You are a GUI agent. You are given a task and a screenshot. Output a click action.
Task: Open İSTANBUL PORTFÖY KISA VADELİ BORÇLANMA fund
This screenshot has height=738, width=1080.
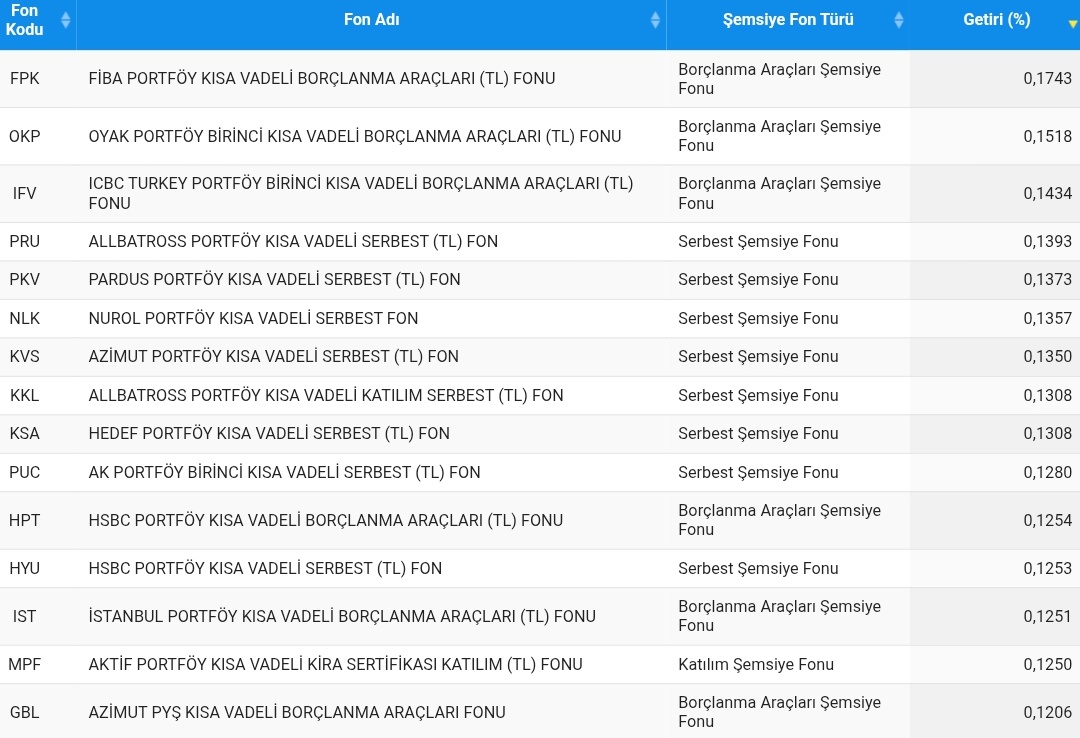[342, 617]
